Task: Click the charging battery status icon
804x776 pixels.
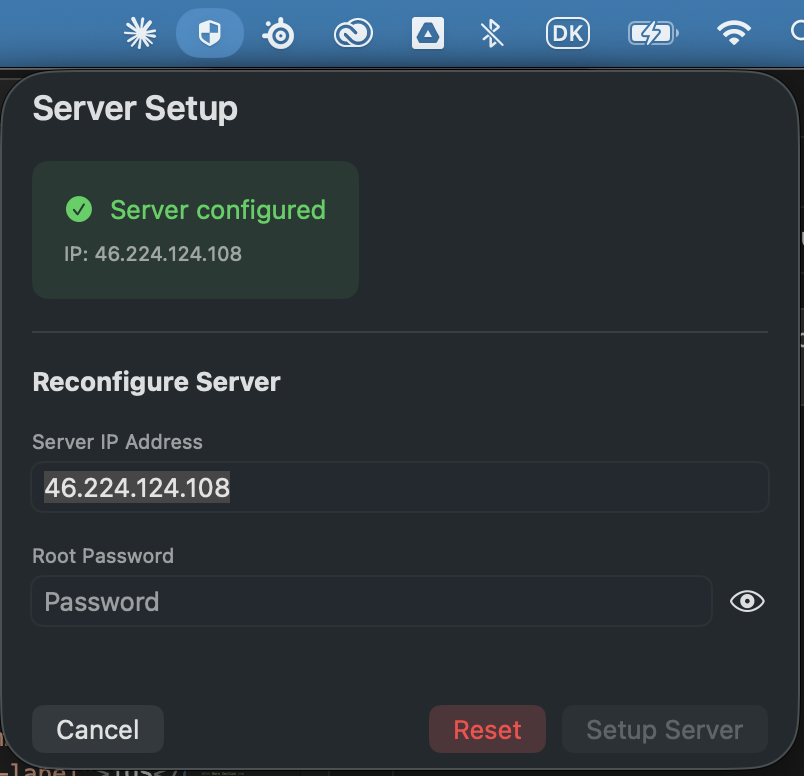Action: 652,32
